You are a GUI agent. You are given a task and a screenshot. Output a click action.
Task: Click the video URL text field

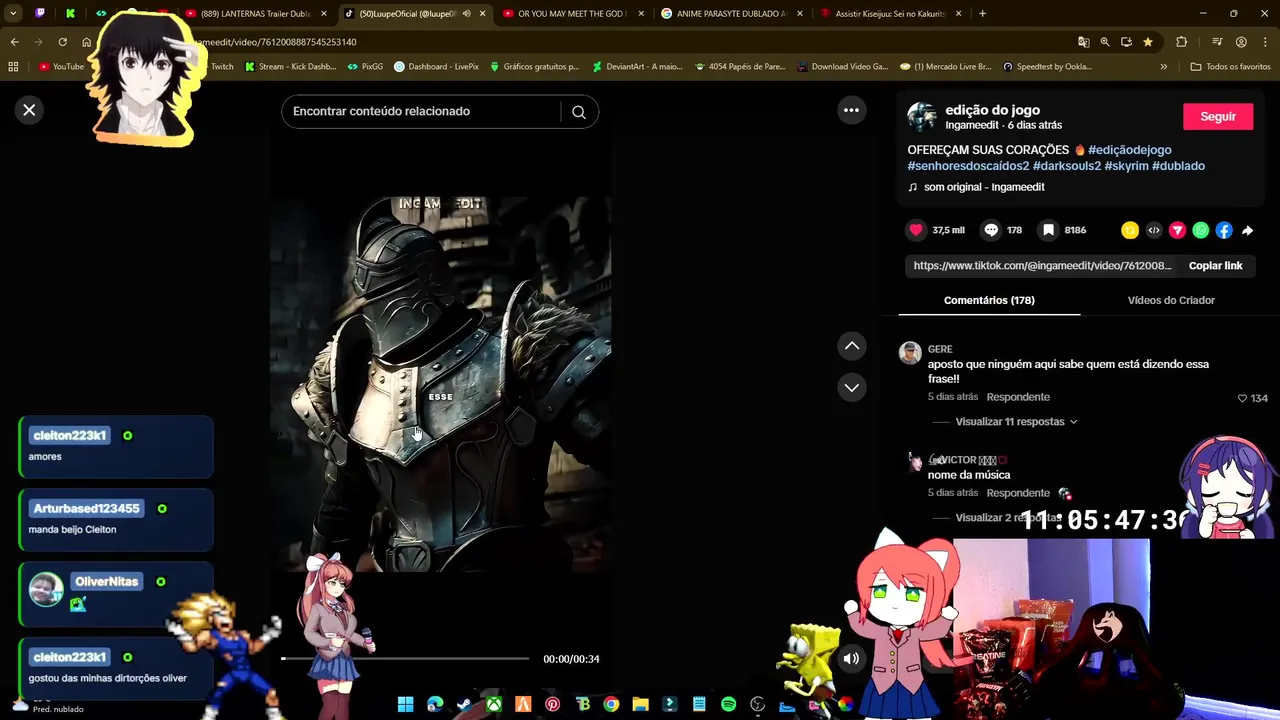pyautogui.click(x=1042, y=266)
